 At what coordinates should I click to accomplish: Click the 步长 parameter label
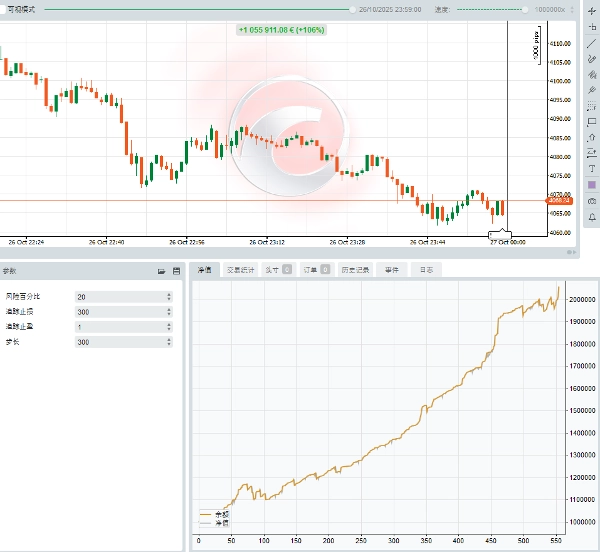pos(12,342)
